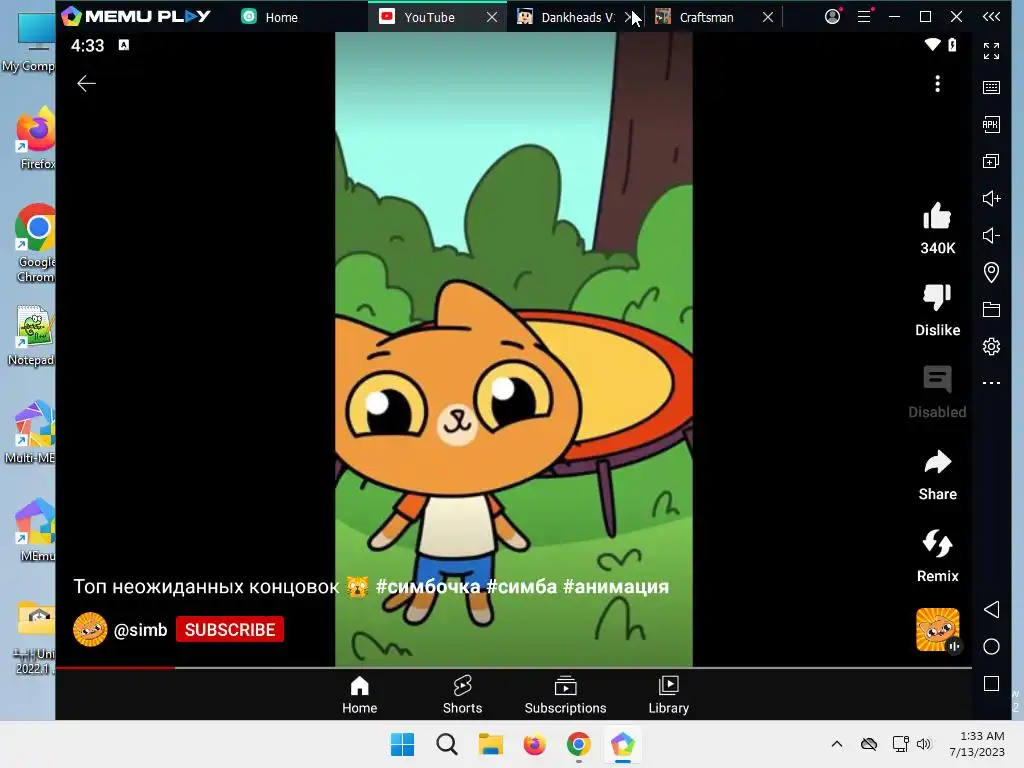Tap the Android recent apps square button

pyautogui.click(x=991, y=684)
